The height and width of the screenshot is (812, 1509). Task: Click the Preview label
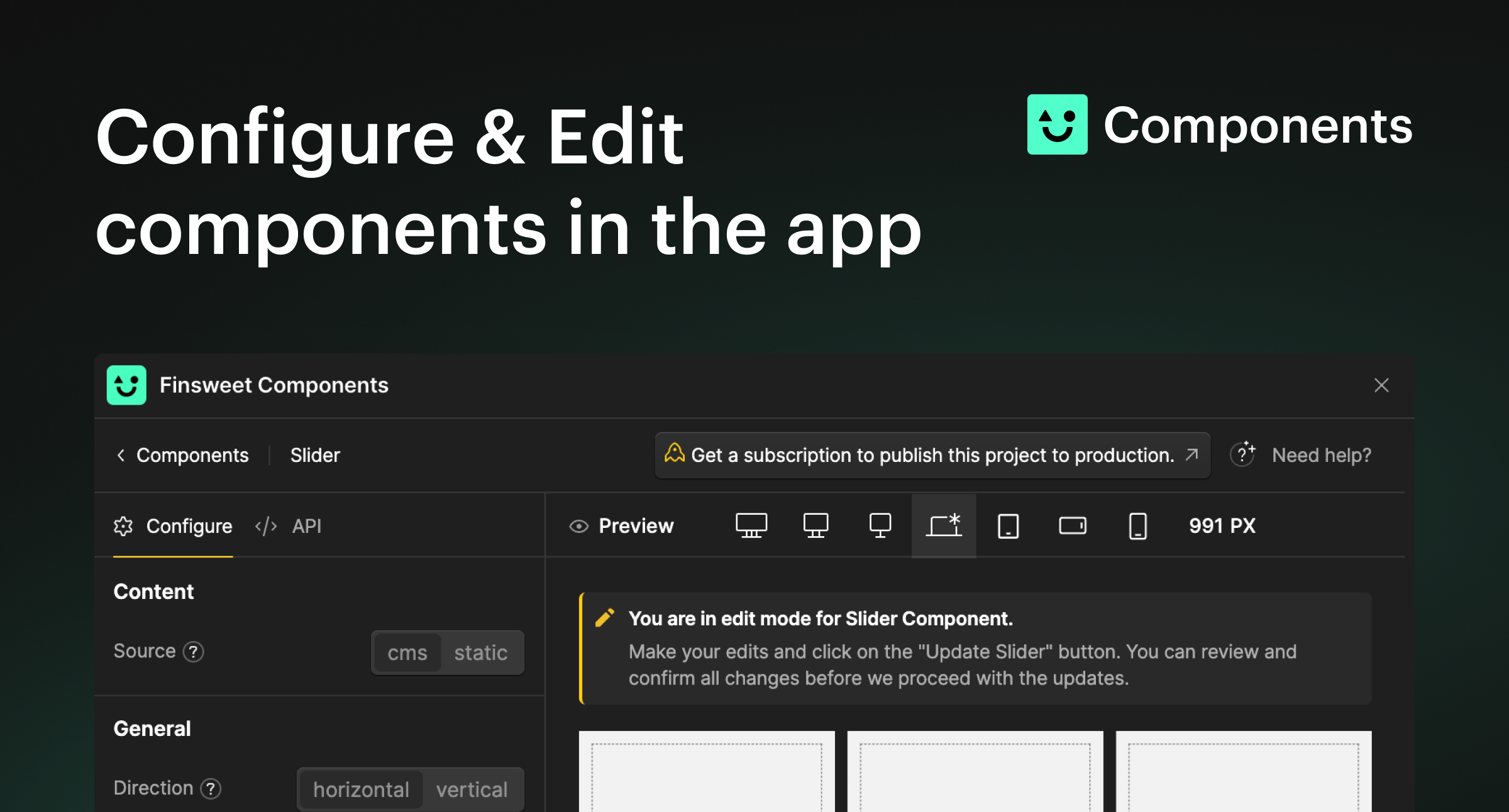tap(636, 526)
